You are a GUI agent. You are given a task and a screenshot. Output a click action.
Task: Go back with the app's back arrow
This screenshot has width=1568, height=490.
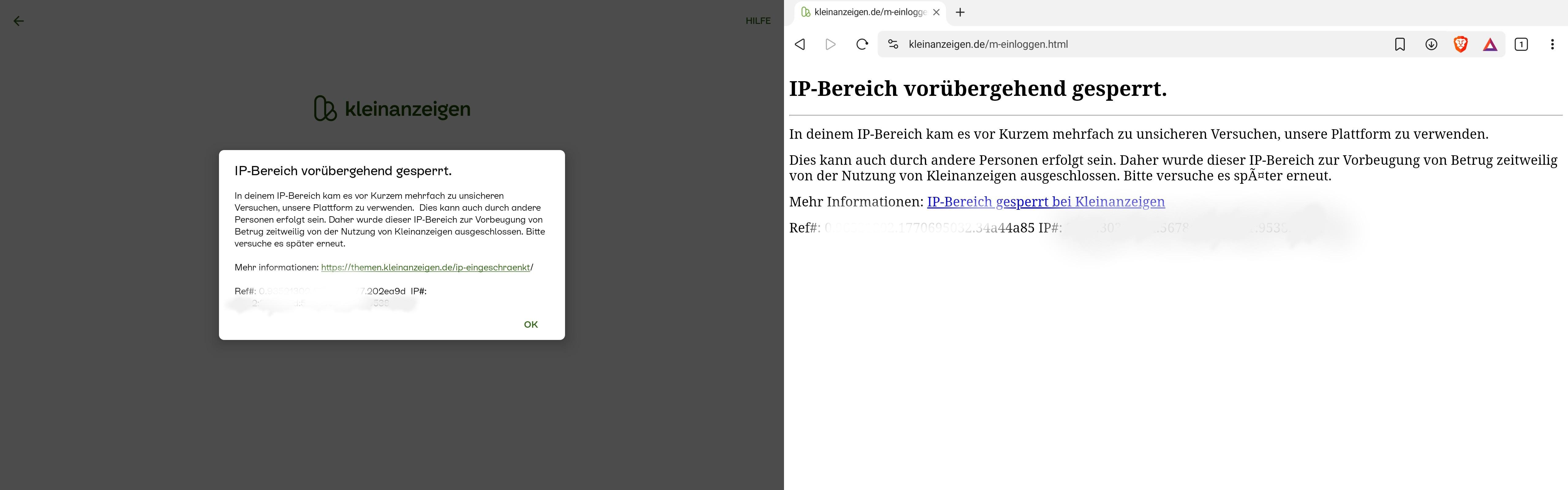(19, 21)
